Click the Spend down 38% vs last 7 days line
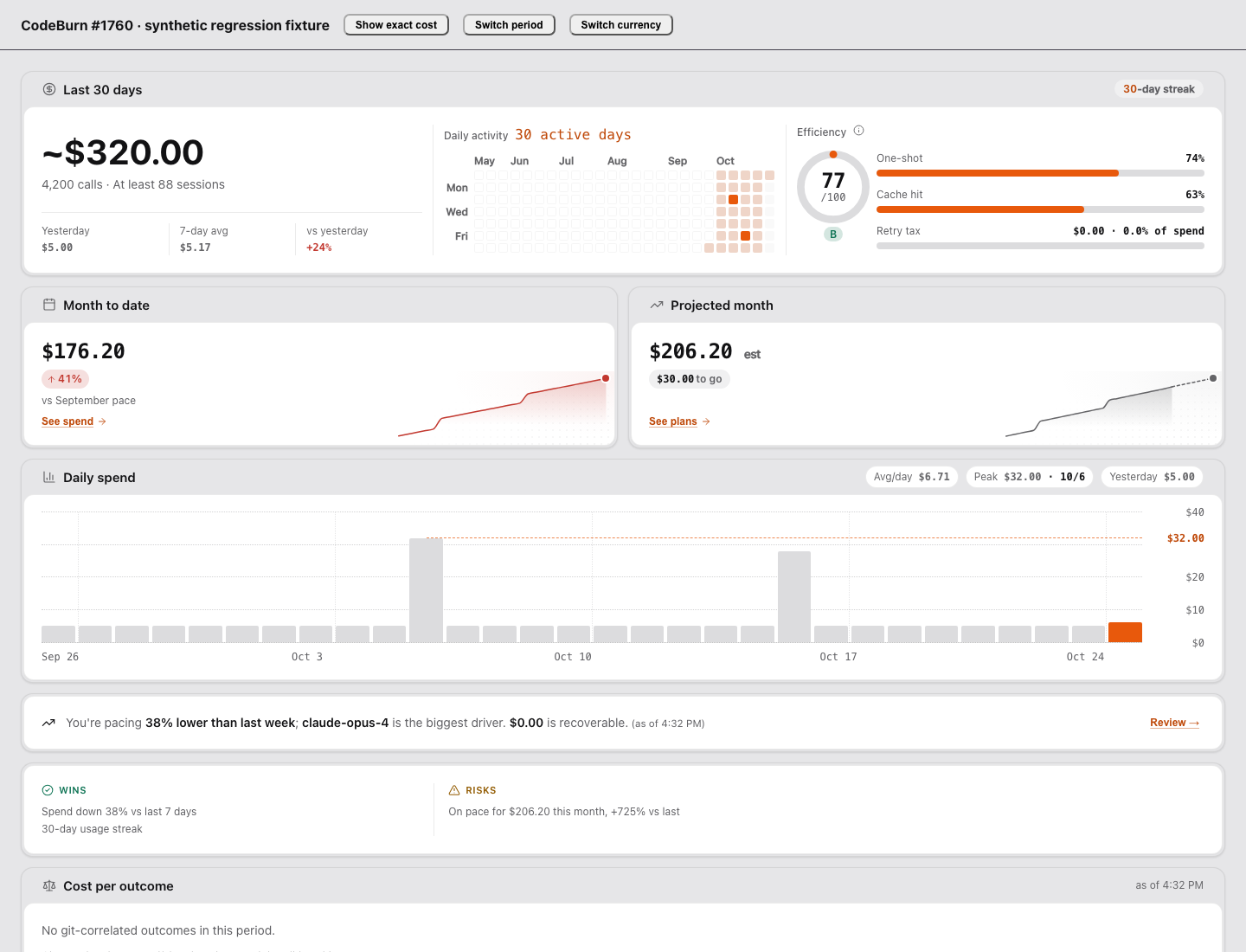This screenshot has width=1246, height=952. pyautogui.click(x=119, y=812)
